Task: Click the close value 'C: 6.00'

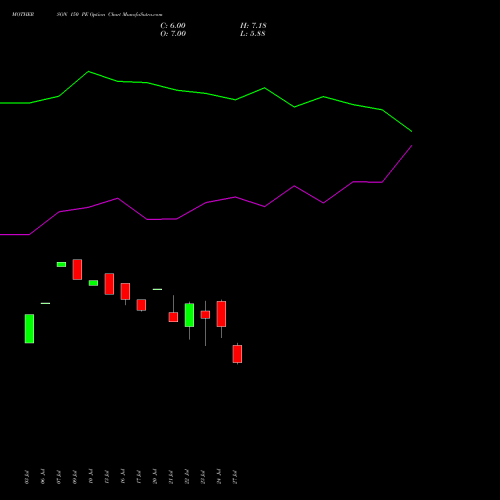Action: coord(173,26)
